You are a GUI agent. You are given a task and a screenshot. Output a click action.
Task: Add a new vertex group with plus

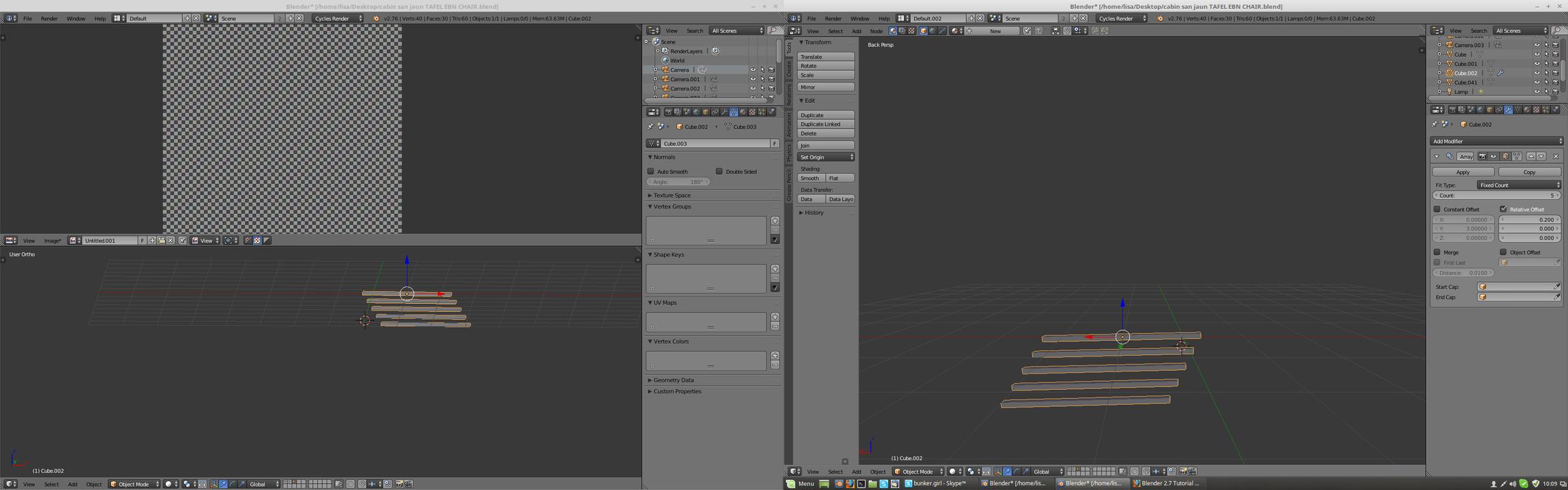[775, 221]
